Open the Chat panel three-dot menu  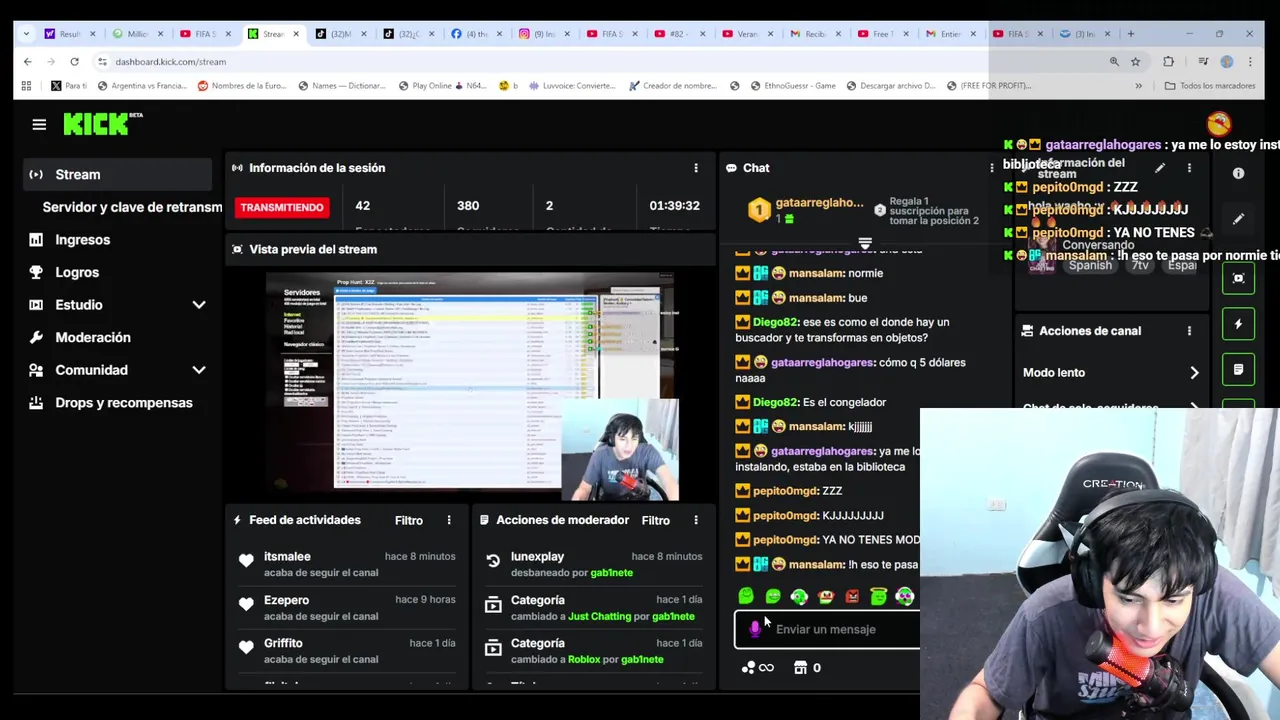992,168
